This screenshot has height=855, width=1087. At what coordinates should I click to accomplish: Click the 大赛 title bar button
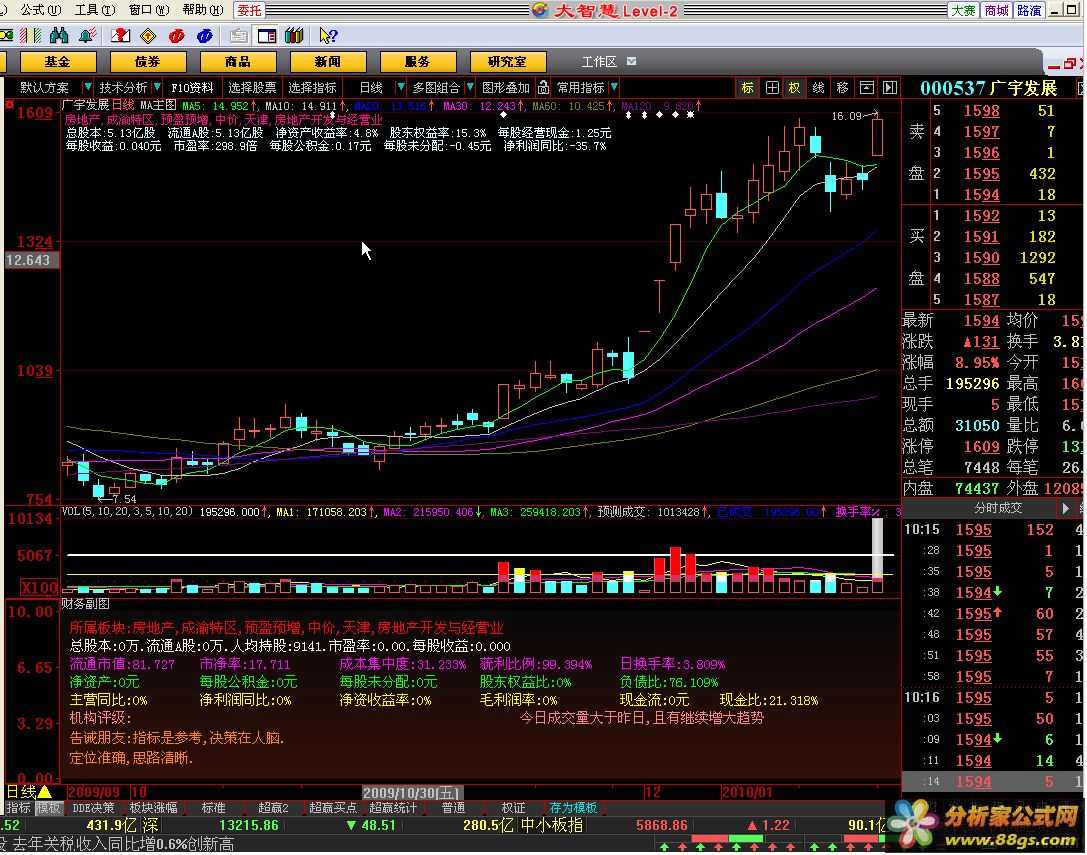(x=963, y=10)
